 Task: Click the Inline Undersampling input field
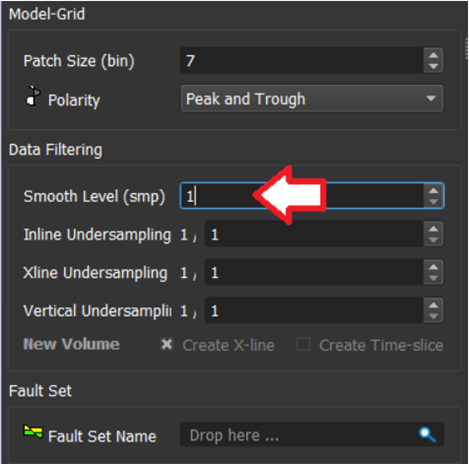(314, 234)
